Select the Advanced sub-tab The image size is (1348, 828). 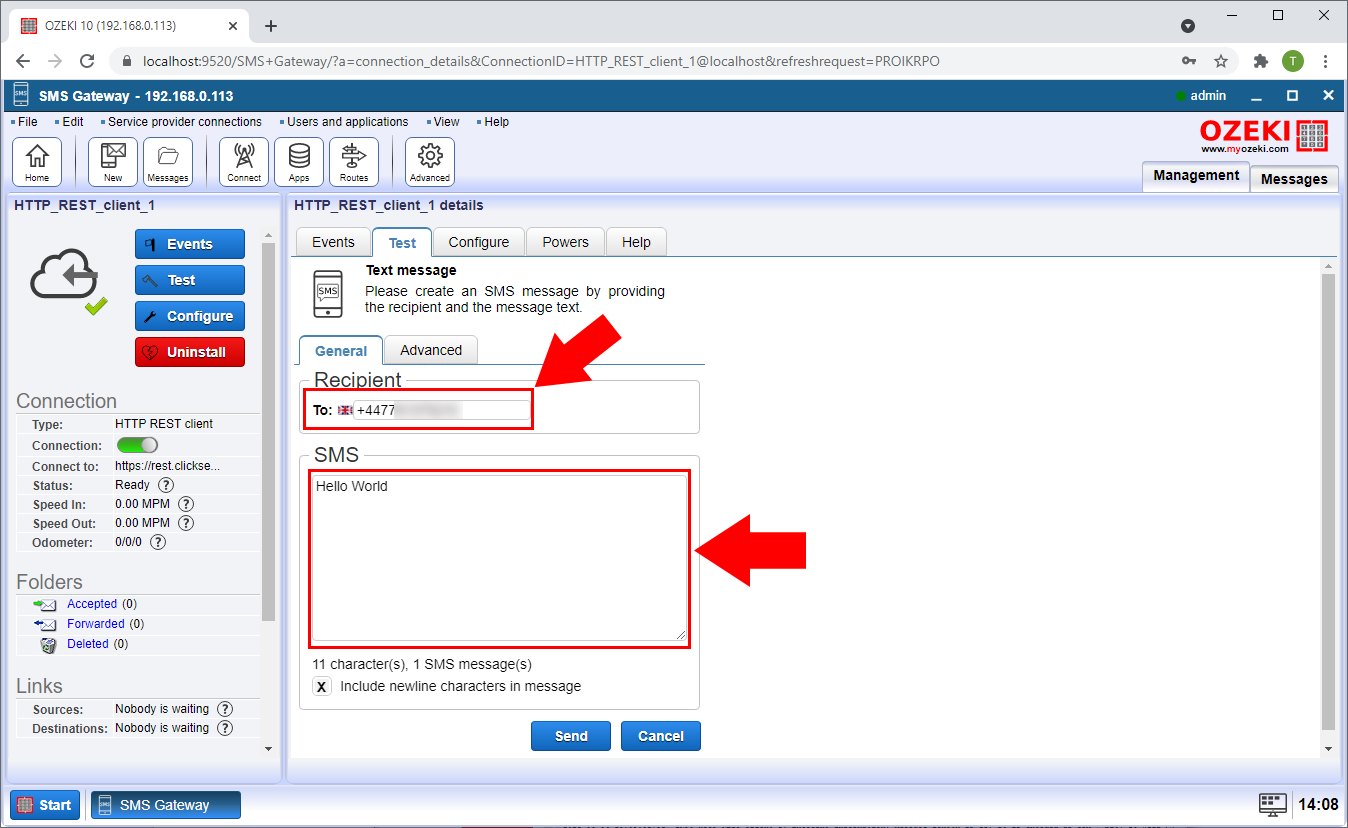431,350
